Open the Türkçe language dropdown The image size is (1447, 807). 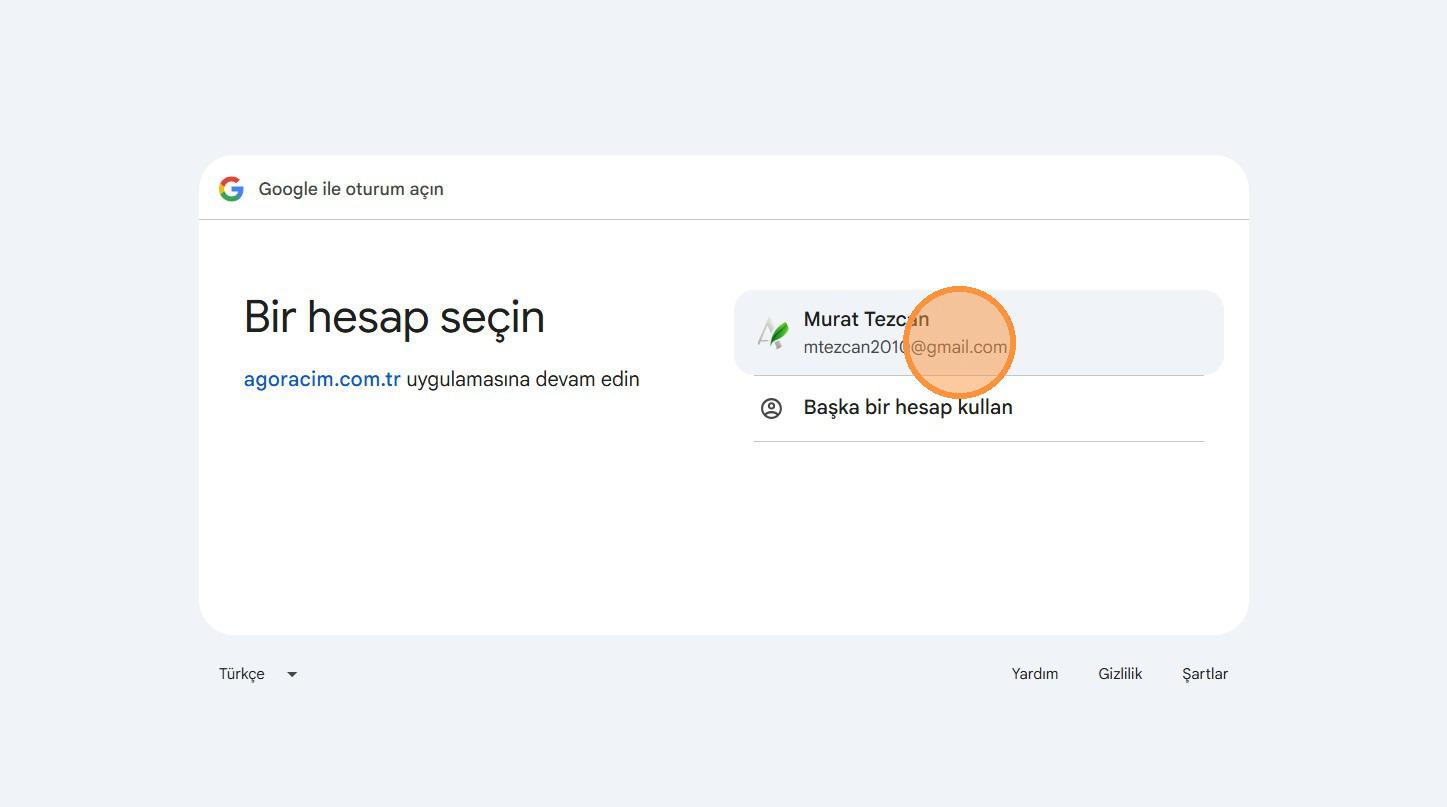pyautogui.click(x=259, y=674)
